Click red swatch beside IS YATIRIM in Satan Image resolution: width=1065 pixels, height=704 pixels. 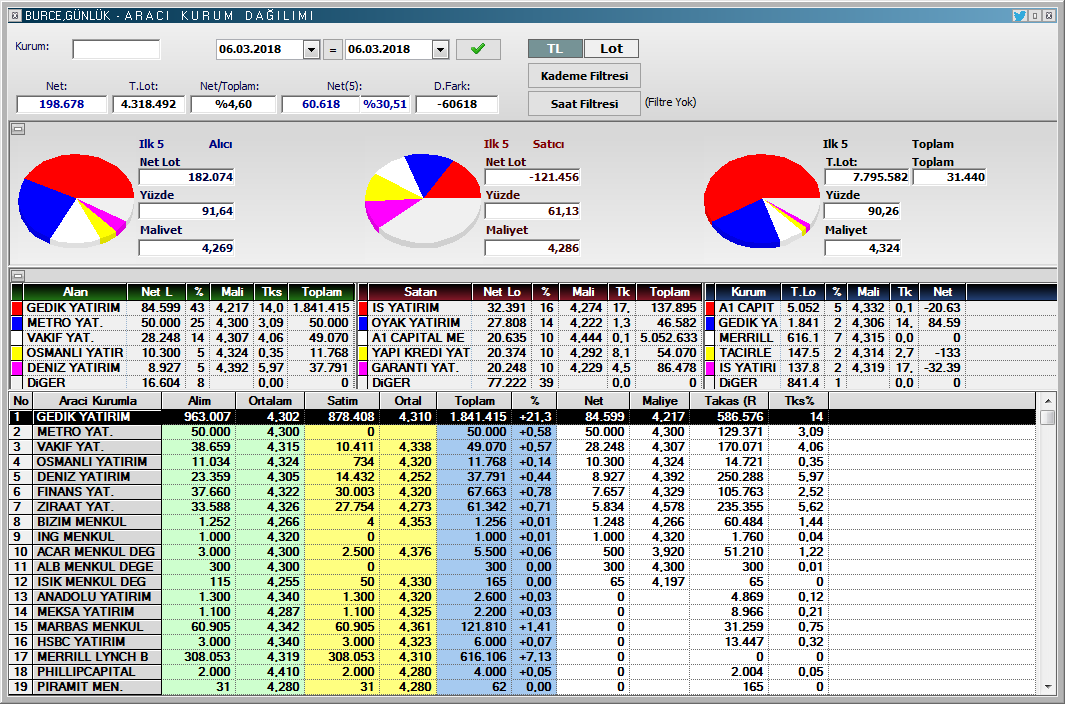click(x=363, y=308)
